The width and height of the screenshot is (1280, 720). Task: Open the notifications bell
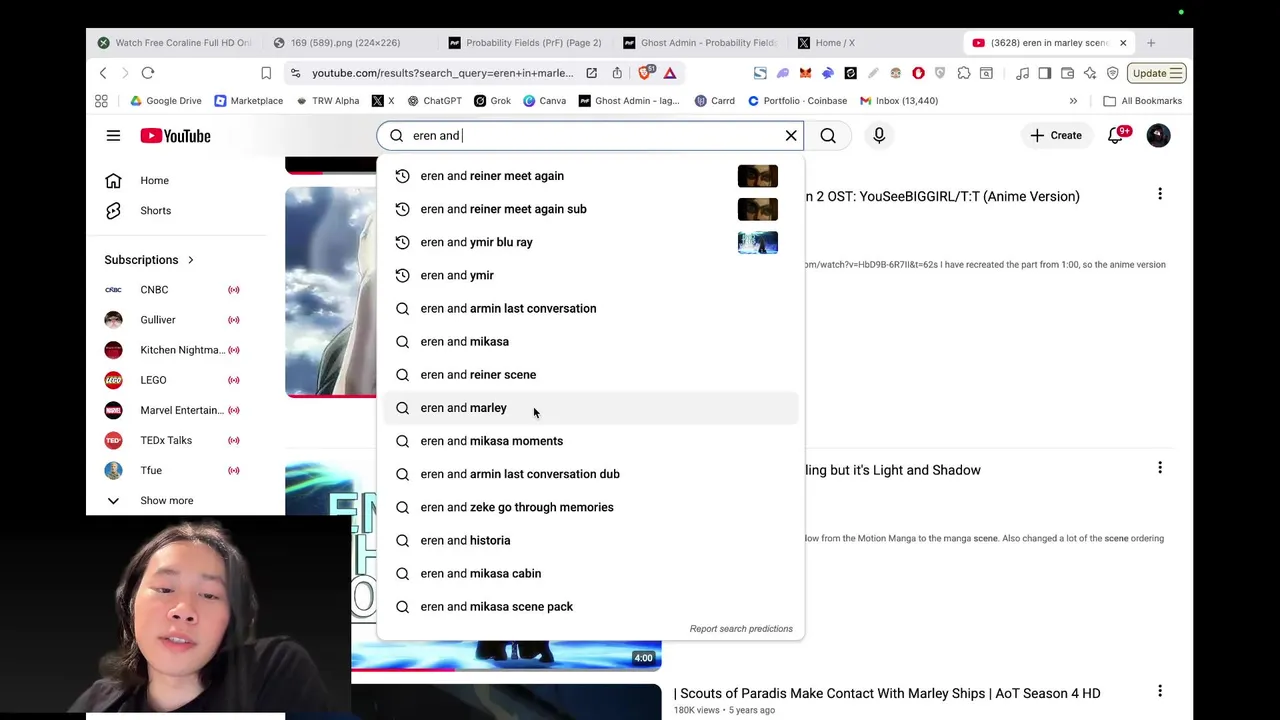pos(1115,135)
